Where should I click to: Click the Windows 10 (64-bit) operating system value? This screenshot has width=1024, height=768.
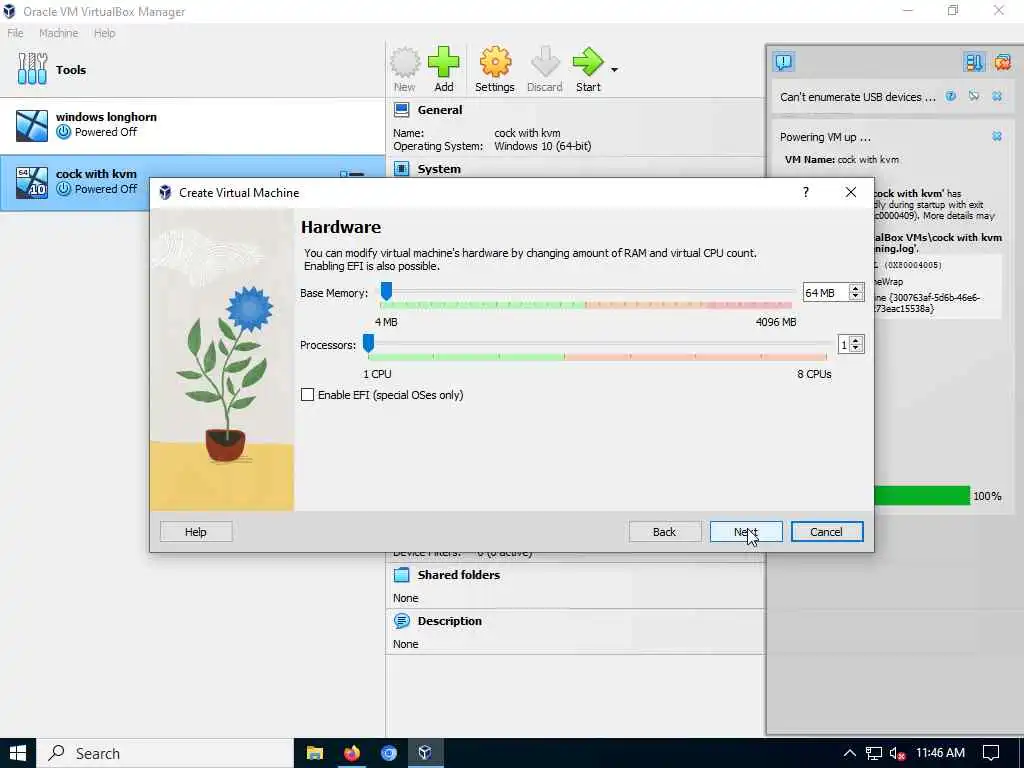542,146
